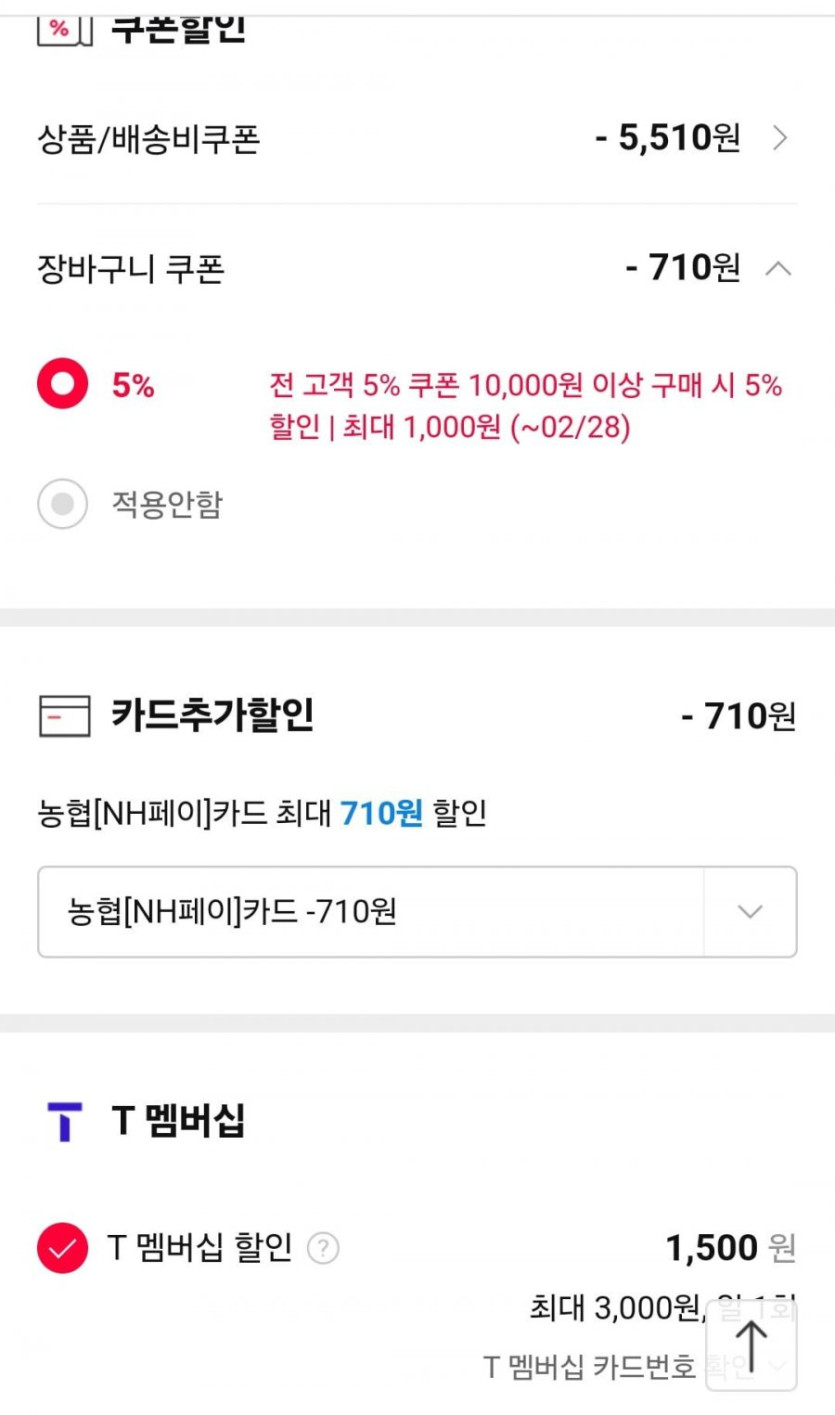Select the 5% cart coupon radio
Image resolution: width=835 pixels, height=1415 pixels.
click(63, 386)
